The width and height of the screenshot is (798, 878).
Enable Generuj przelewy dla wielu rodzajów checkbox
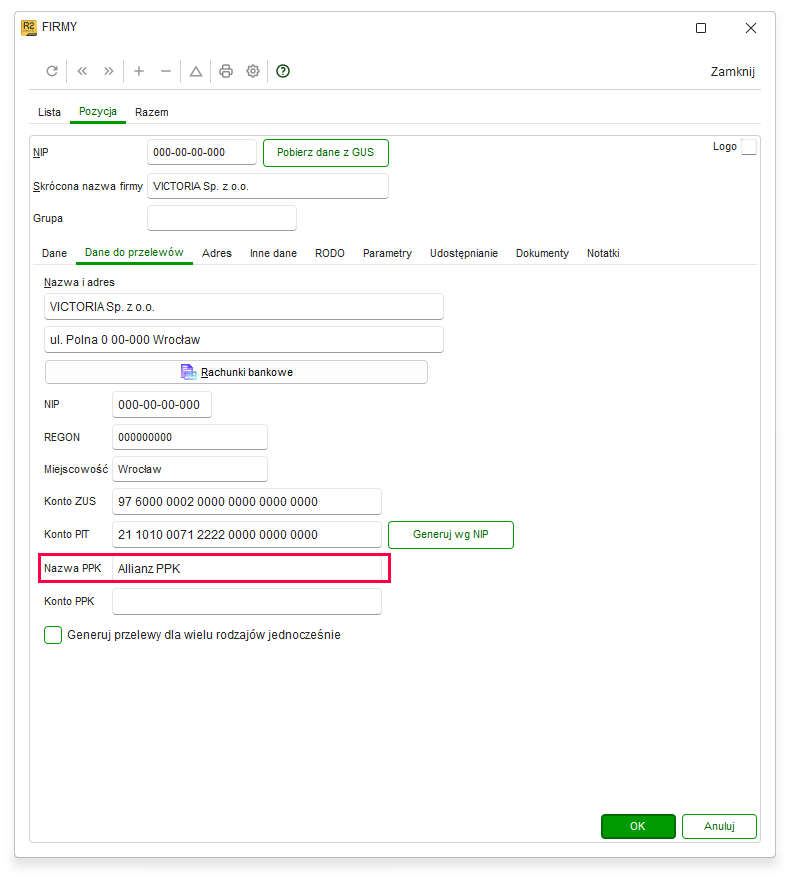point(53,635)
